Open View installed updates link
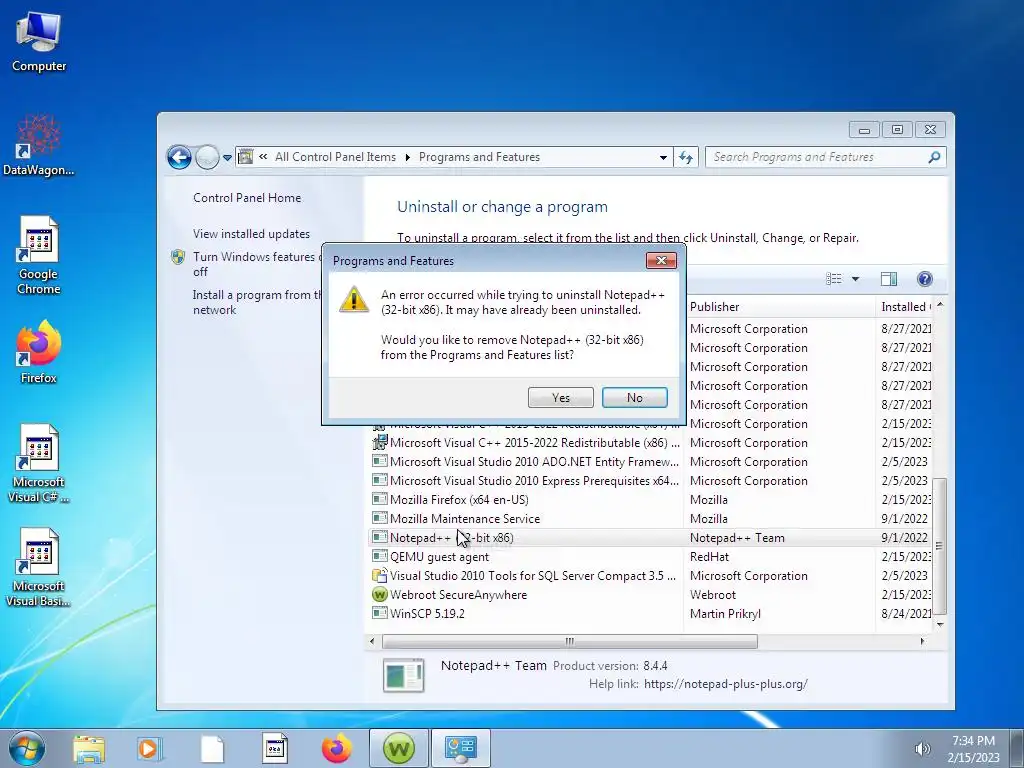1024x768 pixels. point(251,234)
